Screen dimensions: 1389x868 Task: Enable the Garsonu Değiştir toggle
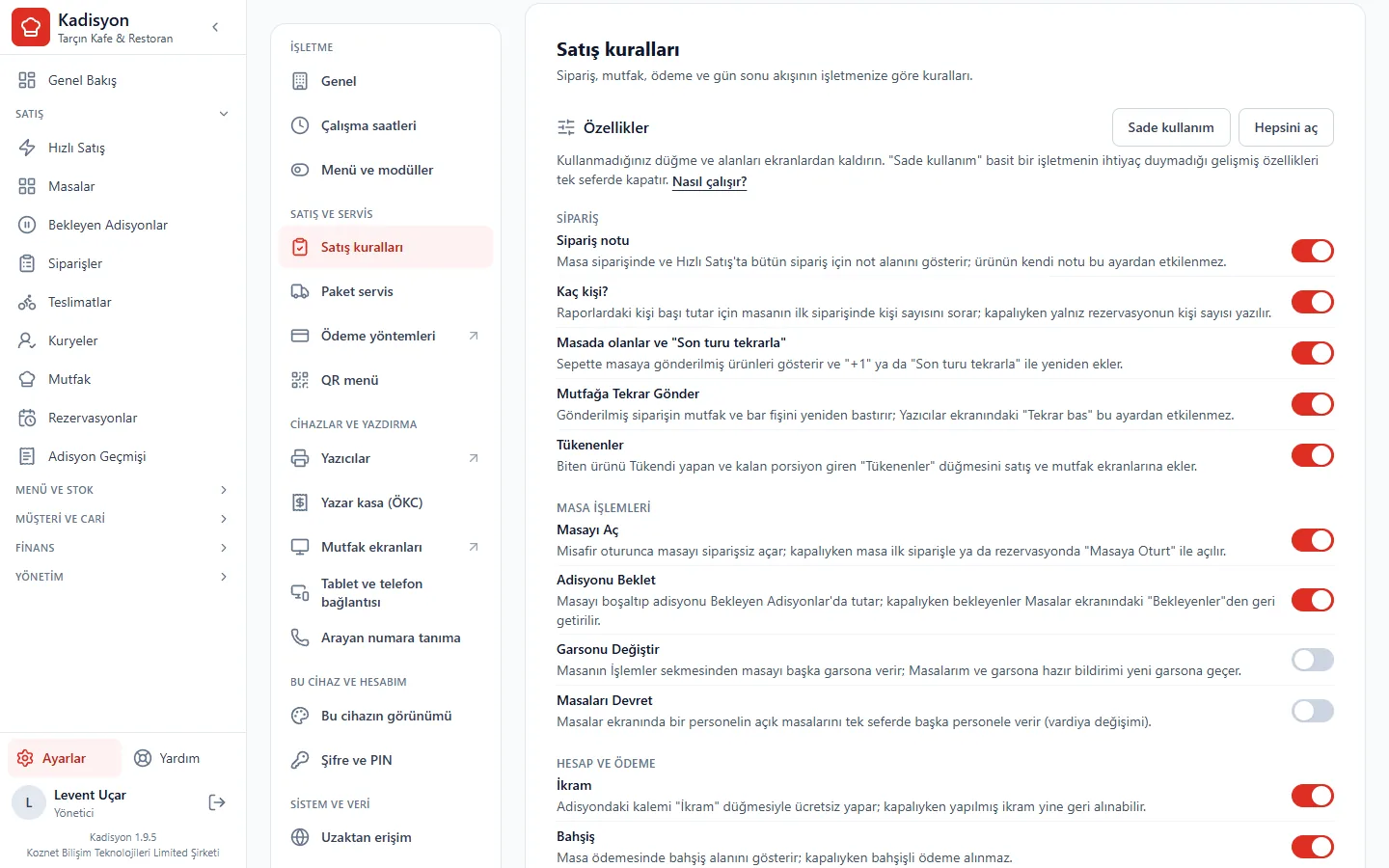tap(1313, 660)
